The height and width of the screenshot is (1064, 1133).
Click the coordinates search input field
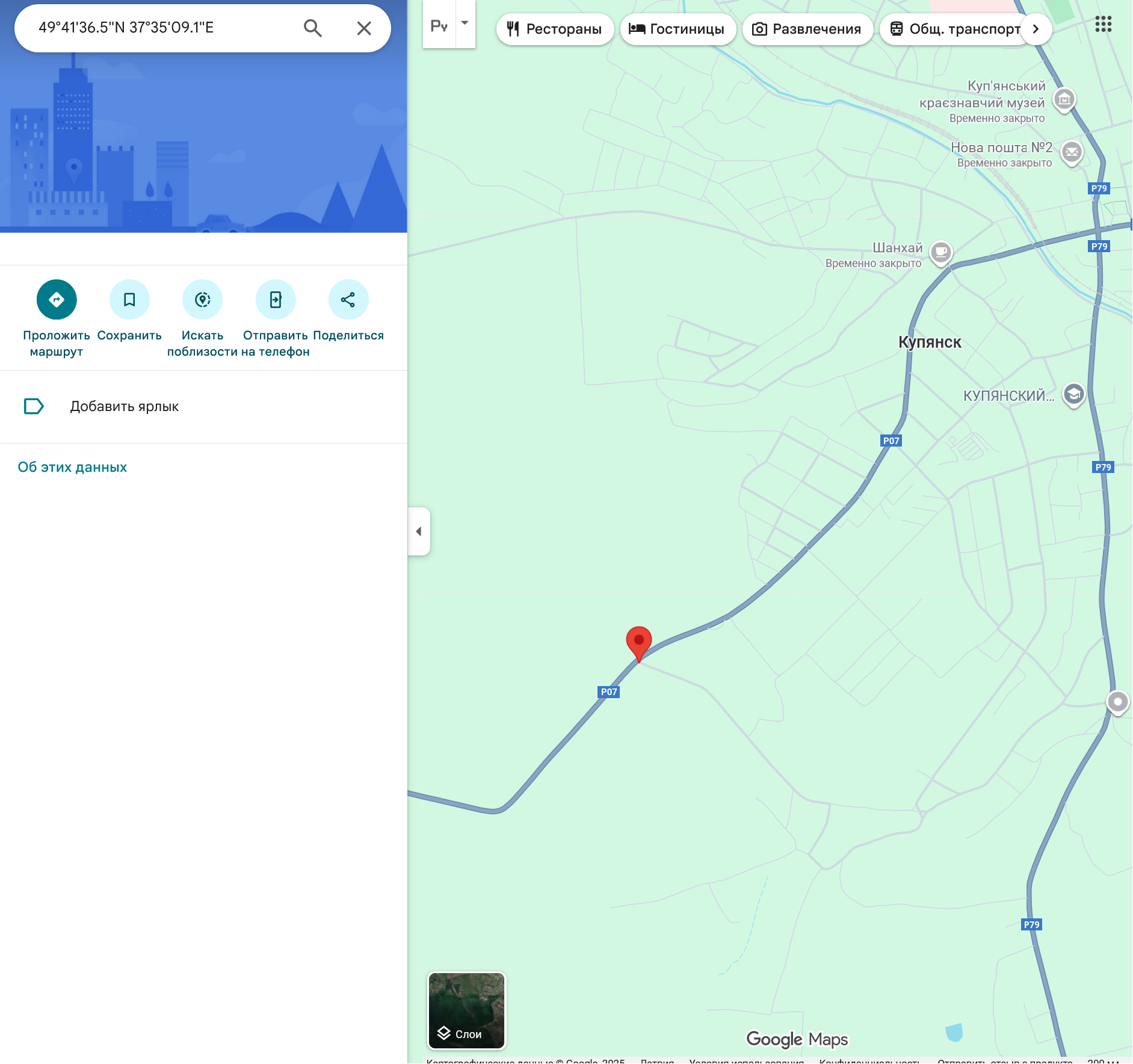162,28
